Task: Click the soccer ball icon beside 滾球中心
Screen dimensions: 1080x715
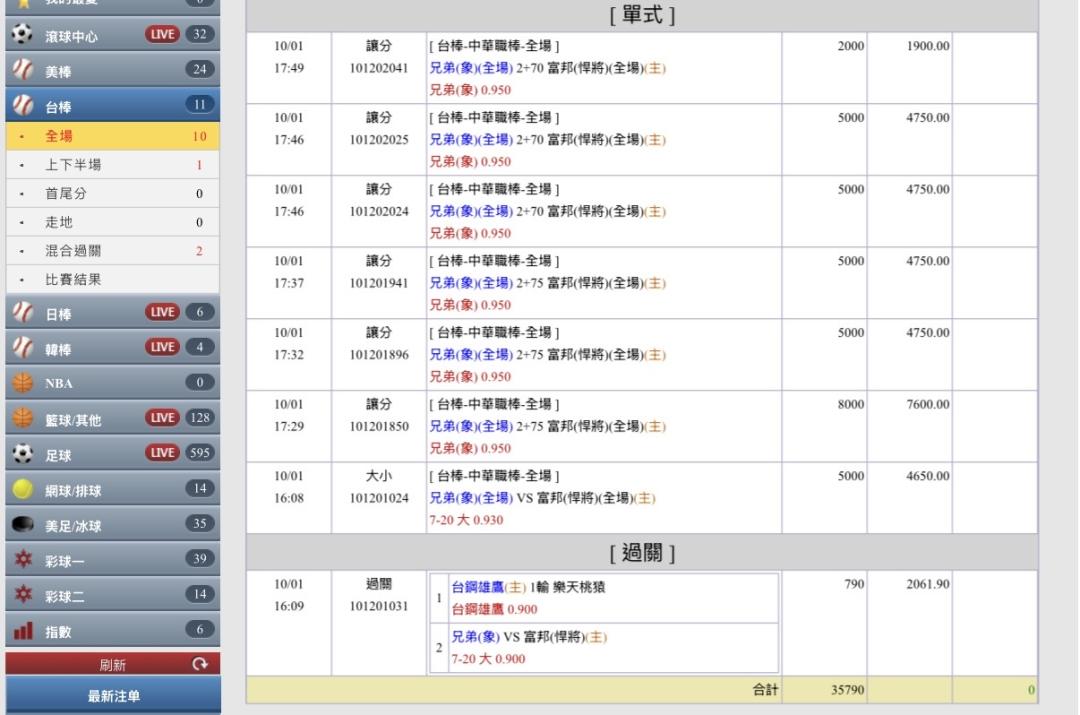Action: click(21, 35)
